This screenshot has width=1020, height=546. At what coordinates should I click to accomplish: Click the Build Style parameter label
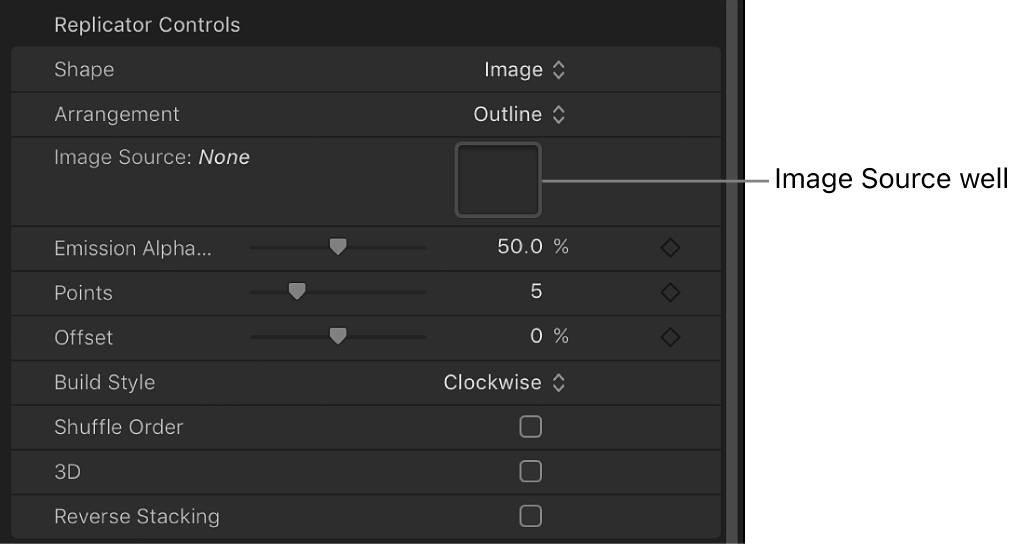point(104,383)
